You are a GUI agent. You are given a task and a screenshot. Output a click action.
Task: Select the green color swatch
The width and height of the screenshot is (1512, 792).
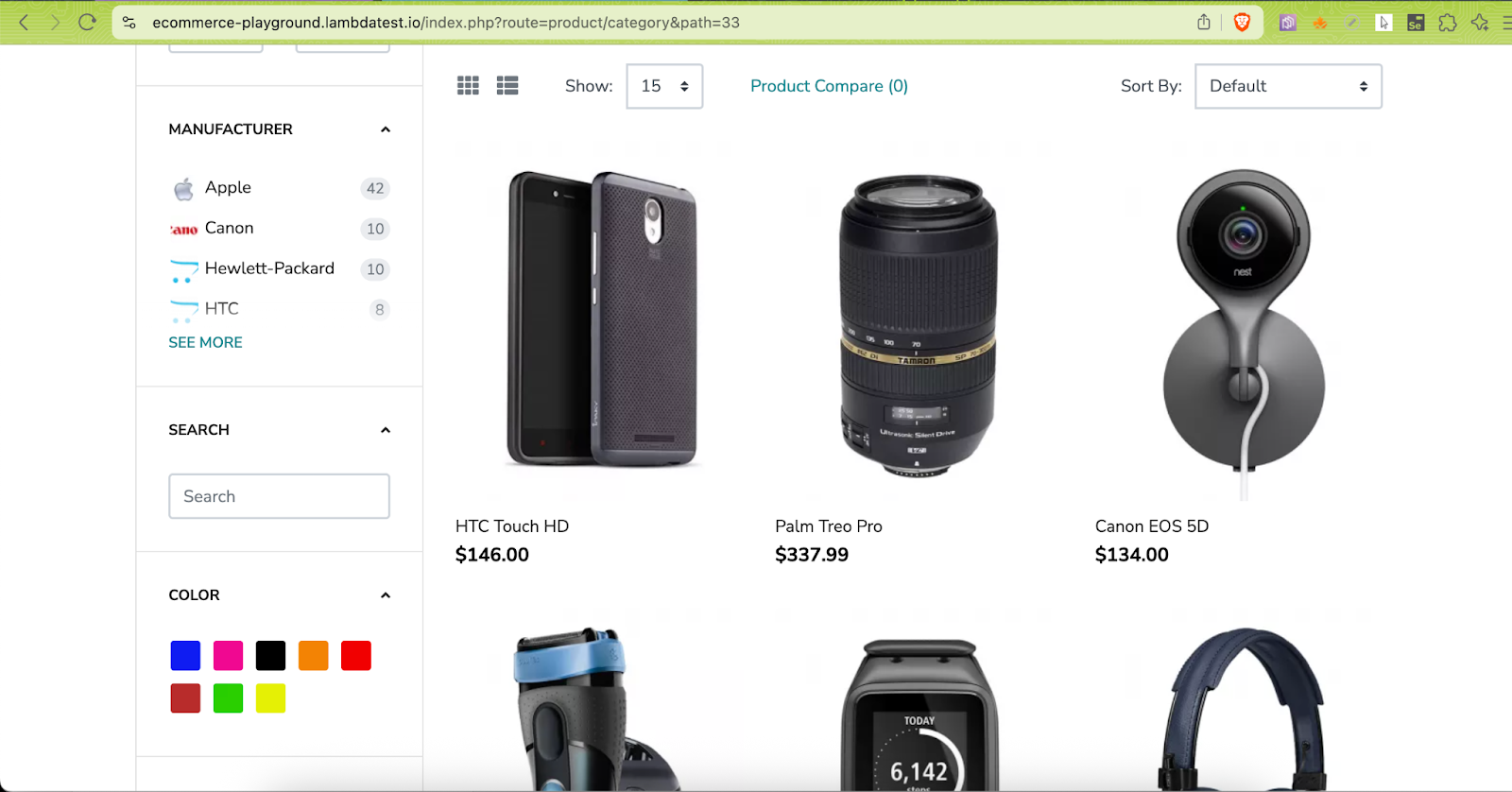coord(228,698)
